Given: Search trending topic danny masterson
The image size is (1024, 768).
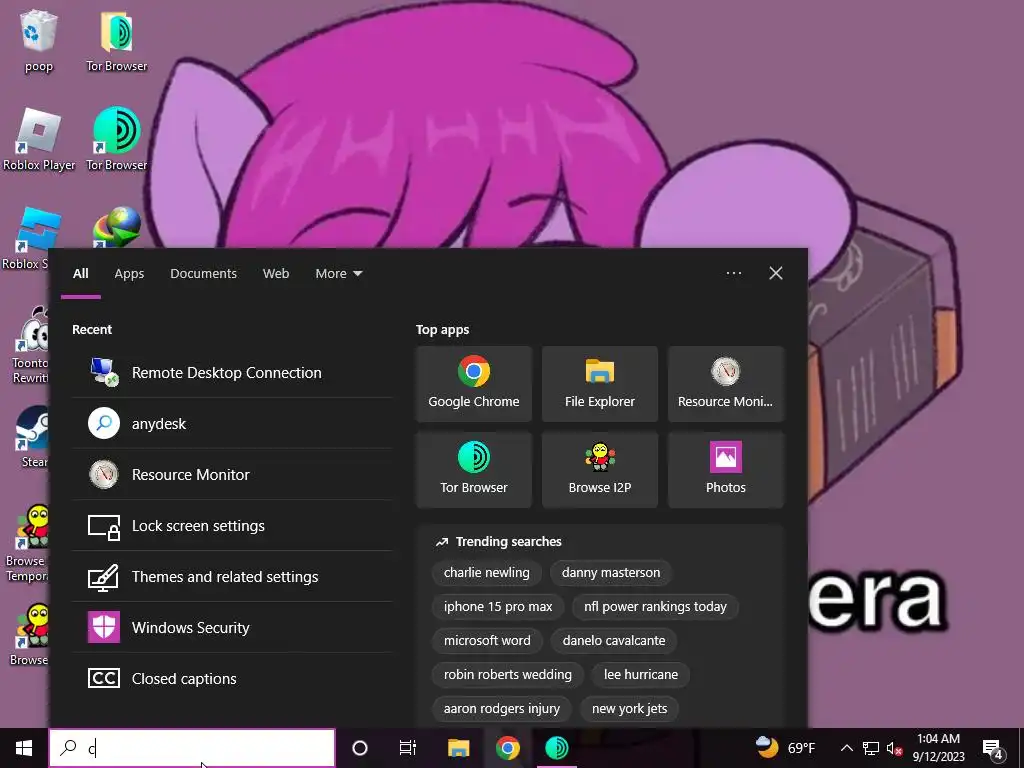Looking at the screenshot, I should pyautogui.click(x=611, y=573).
